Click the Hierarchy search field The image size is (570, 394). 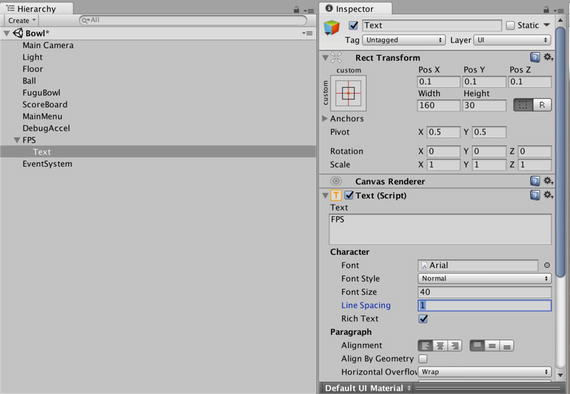coord(193,20)
